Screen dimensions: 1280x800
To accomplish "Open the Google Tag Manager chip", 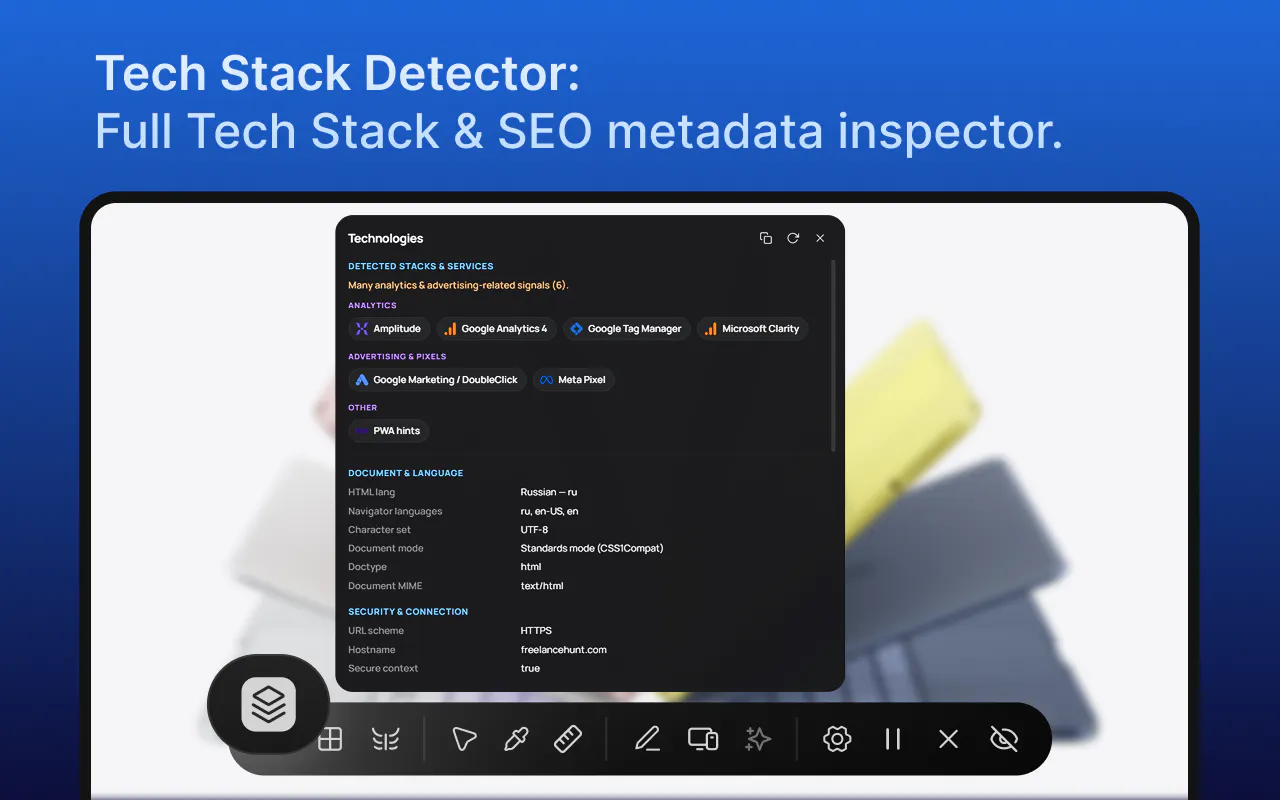I will pos(626,329).
